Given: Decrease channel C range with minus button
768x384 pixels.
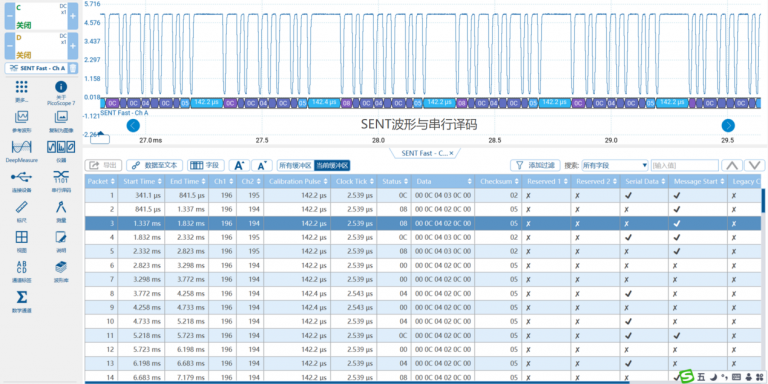Looking at the screenshot, I should (x=9, y=16).
